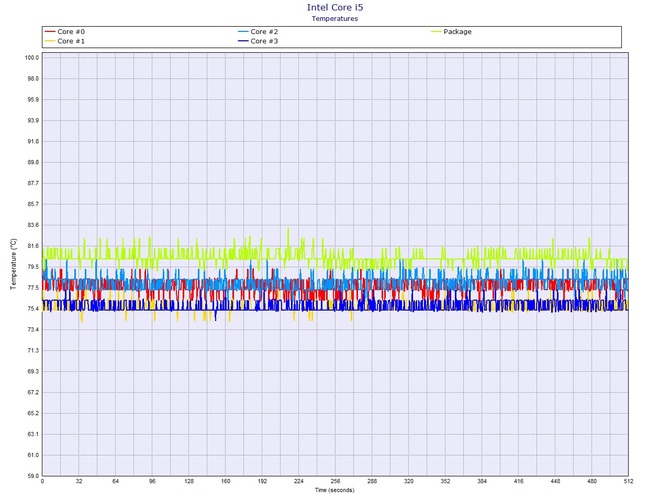The height and width of the screenshot is (502, 670).
Task: Click the 416 tick on time axis
Action: tap(519, 481)
